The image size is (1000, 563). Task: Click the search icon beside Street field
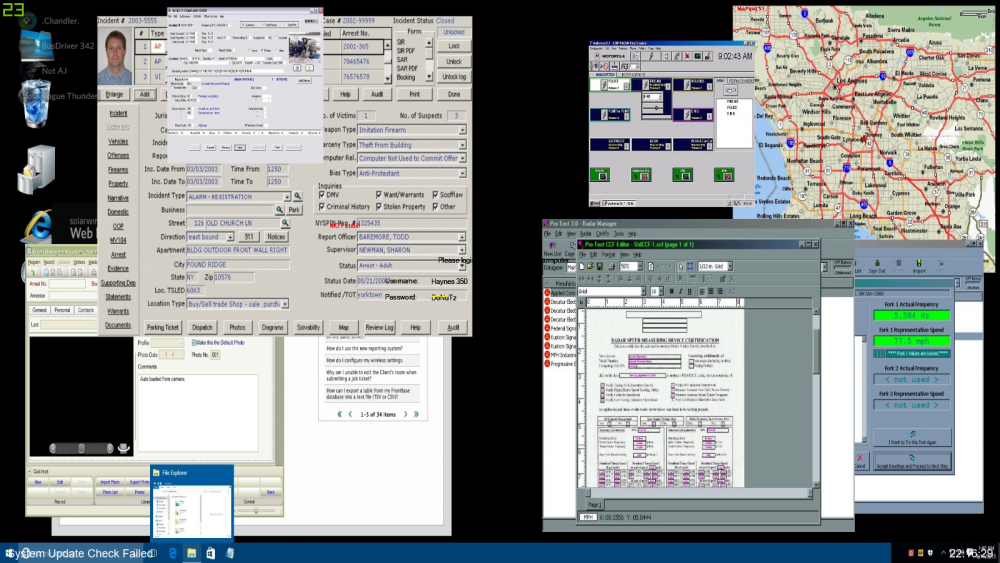point(285,223)
